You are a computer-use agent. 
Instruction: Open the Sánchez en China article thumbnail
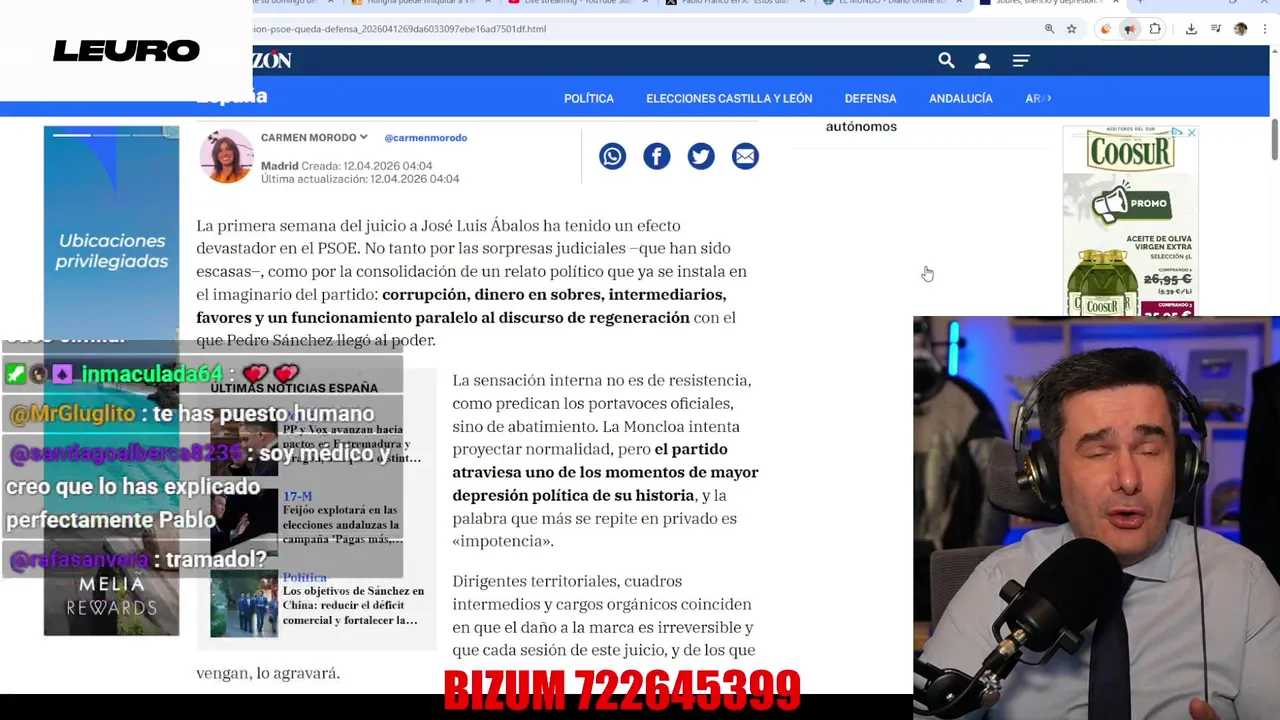pos(243,603)
